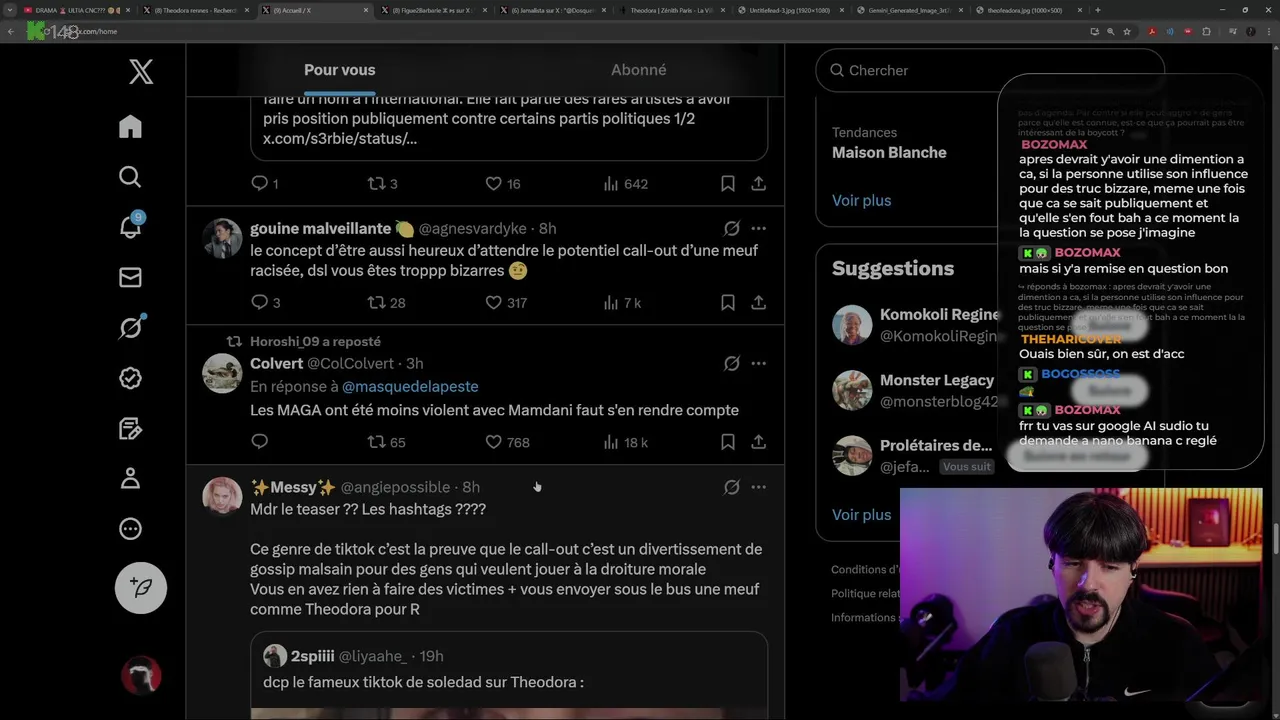Viewport: 1280px width, 720px height.
Task: Open Grok from the left sidebar
Action: point(130,327)
